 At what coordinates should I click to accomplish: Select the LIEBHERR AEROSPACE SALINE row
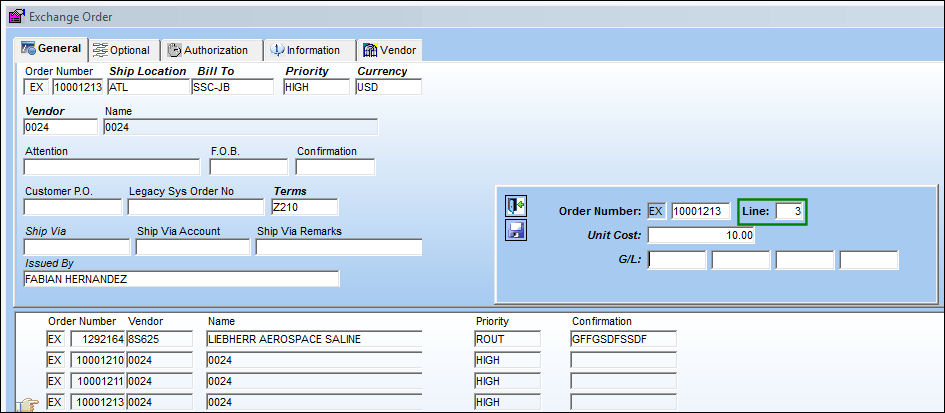pos(362,339)
